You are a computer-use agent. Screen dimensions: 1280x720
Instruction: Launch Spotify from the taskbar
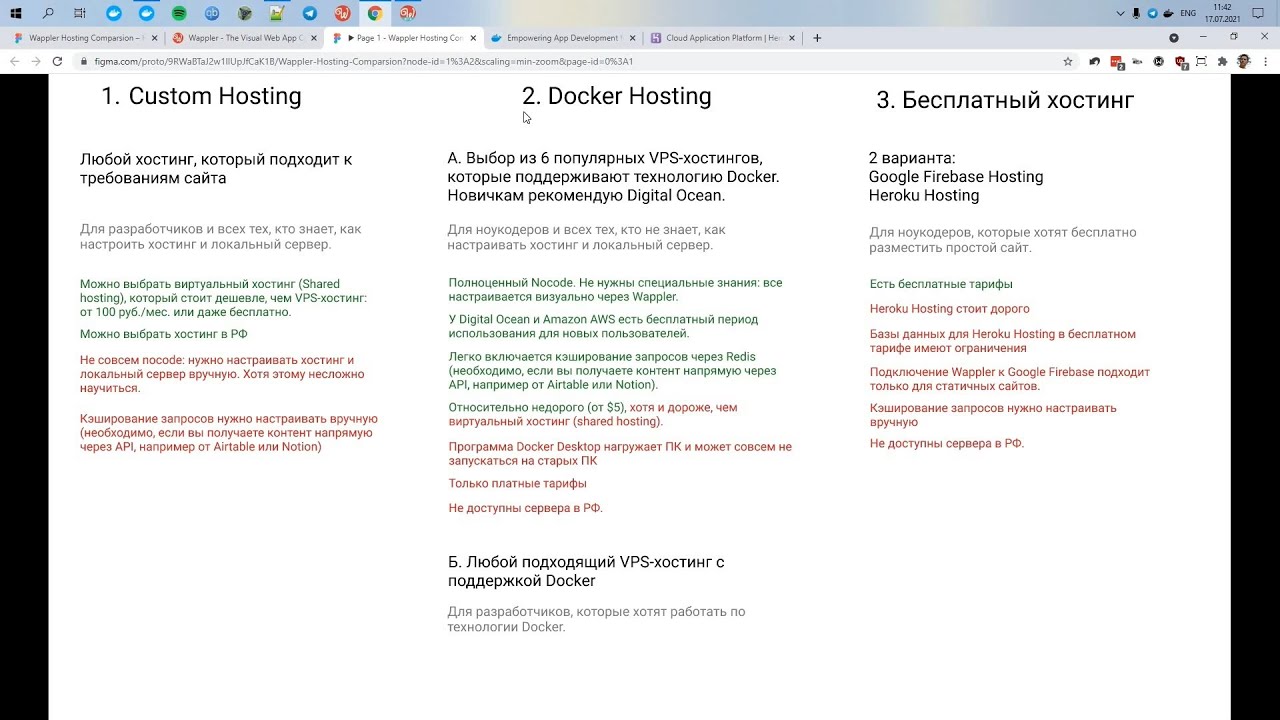(179, 13)
